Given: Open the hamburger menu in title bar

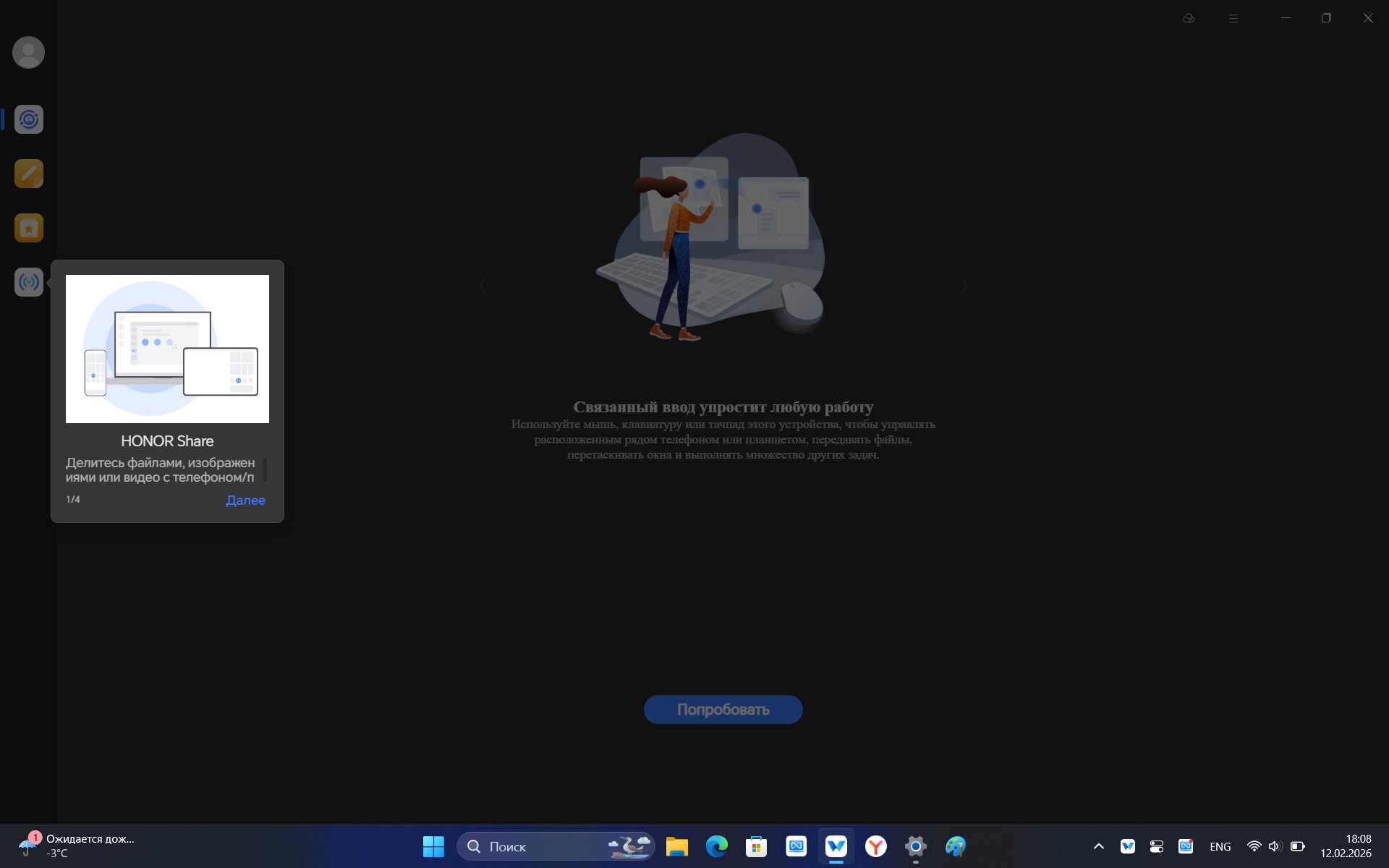Looking at the screenshot, I should tap(1233, 18).
